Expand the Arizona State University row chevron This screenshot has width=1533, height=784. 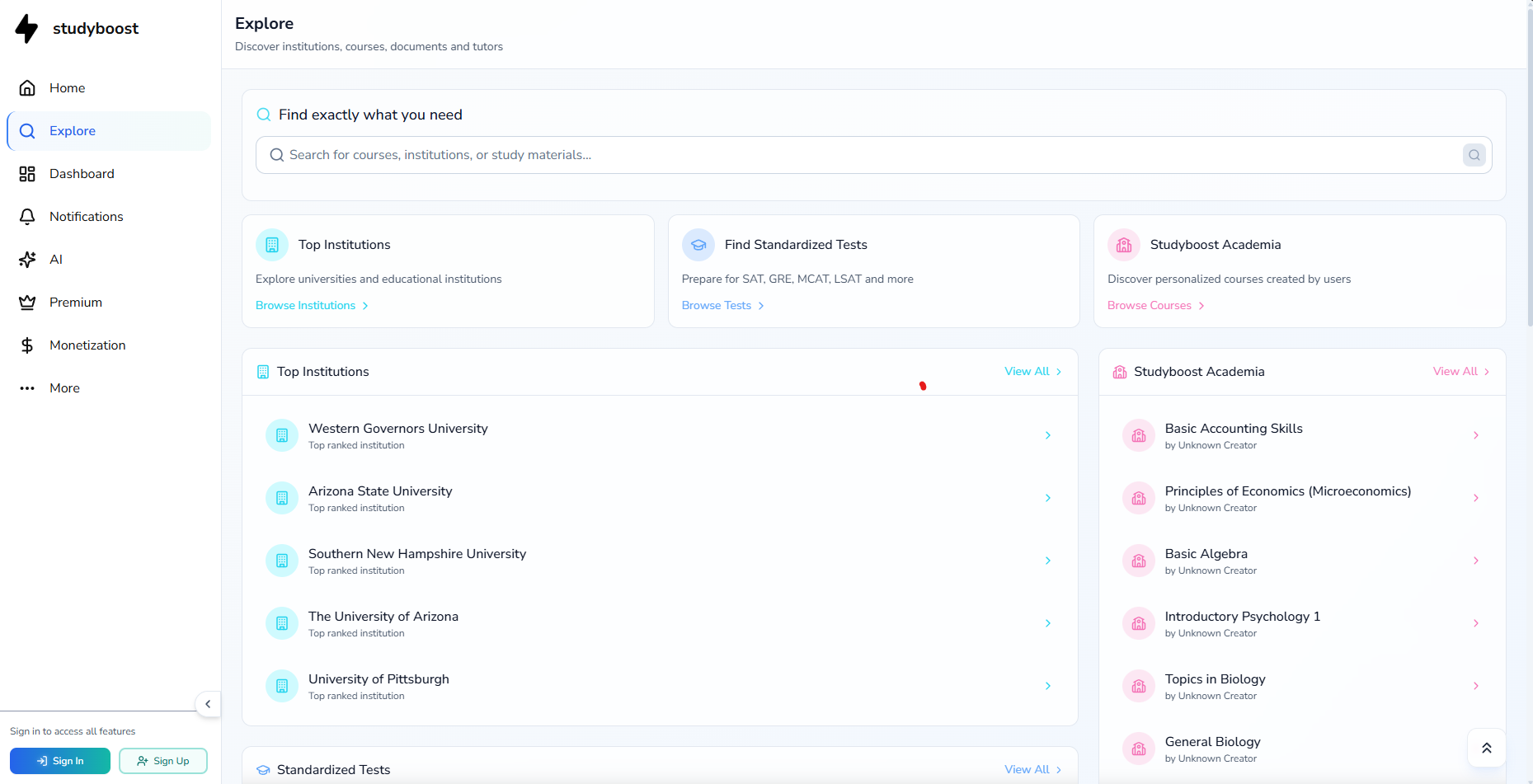click(x=1047, y=498)
